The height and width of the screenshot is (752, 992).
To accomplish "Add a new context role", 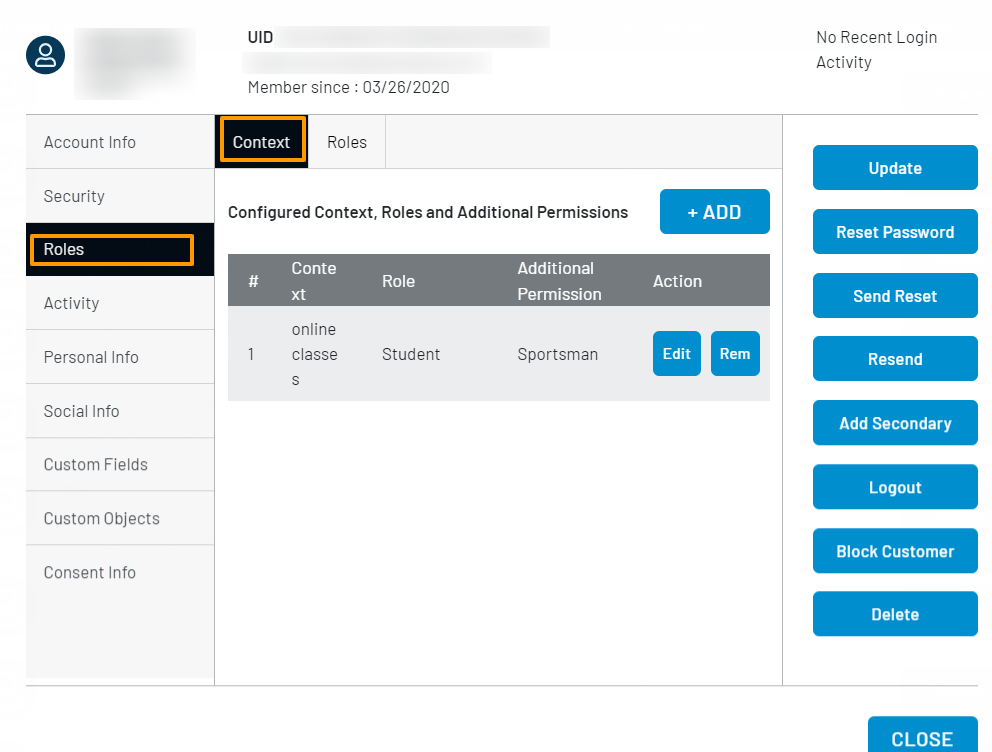I will (x=714, y=211).
